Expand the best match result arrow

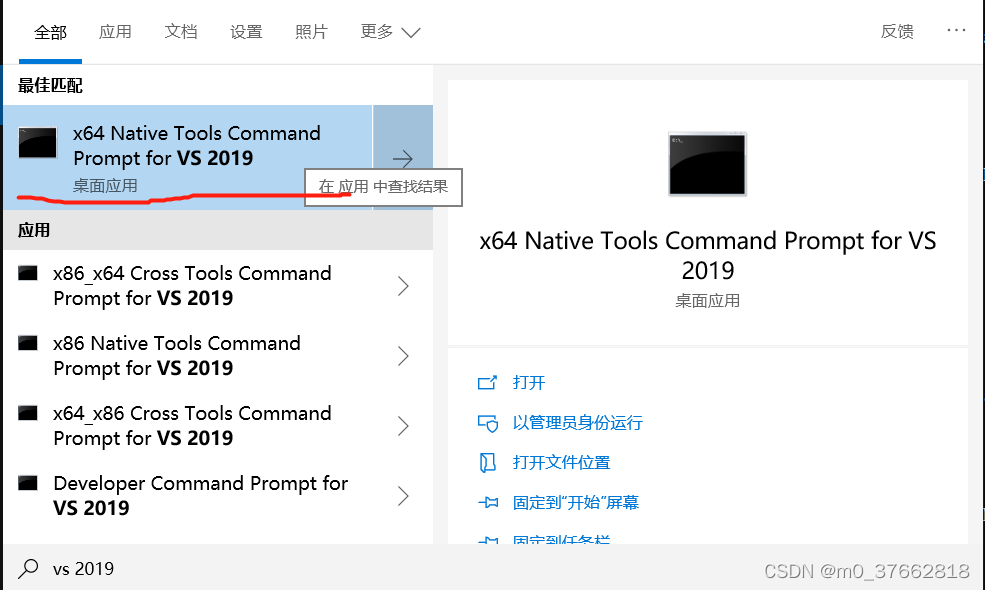(x=402, y=158)
